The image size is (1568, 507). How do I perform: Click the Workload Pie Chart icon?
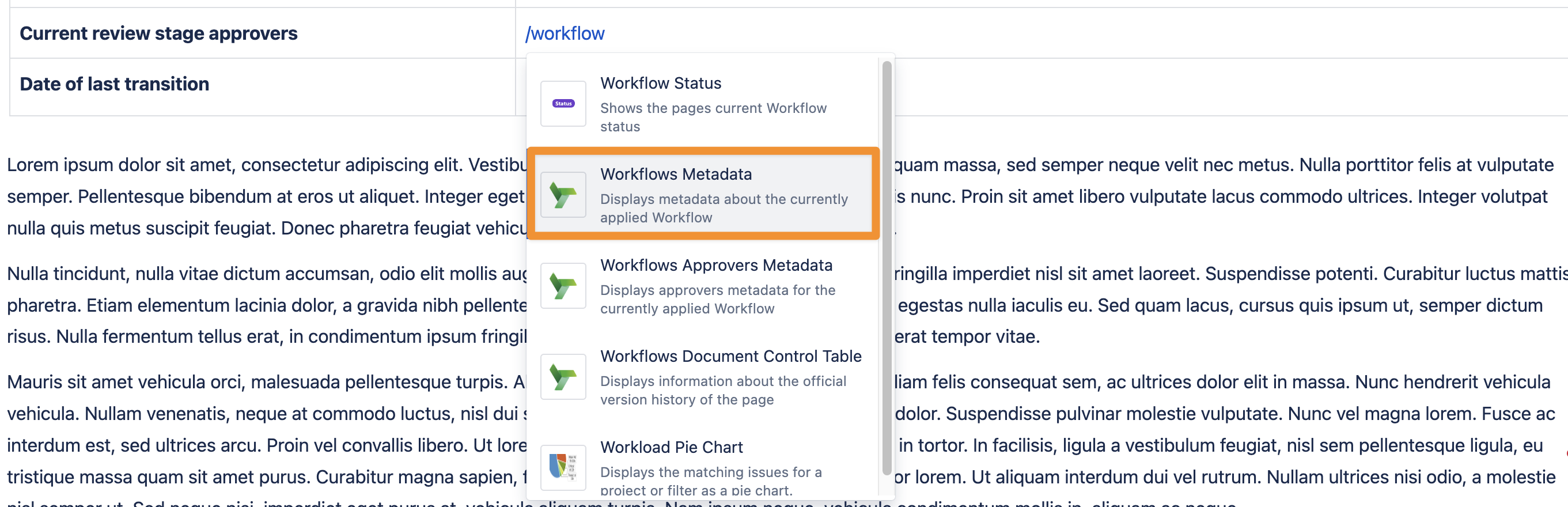coord(563,467)
